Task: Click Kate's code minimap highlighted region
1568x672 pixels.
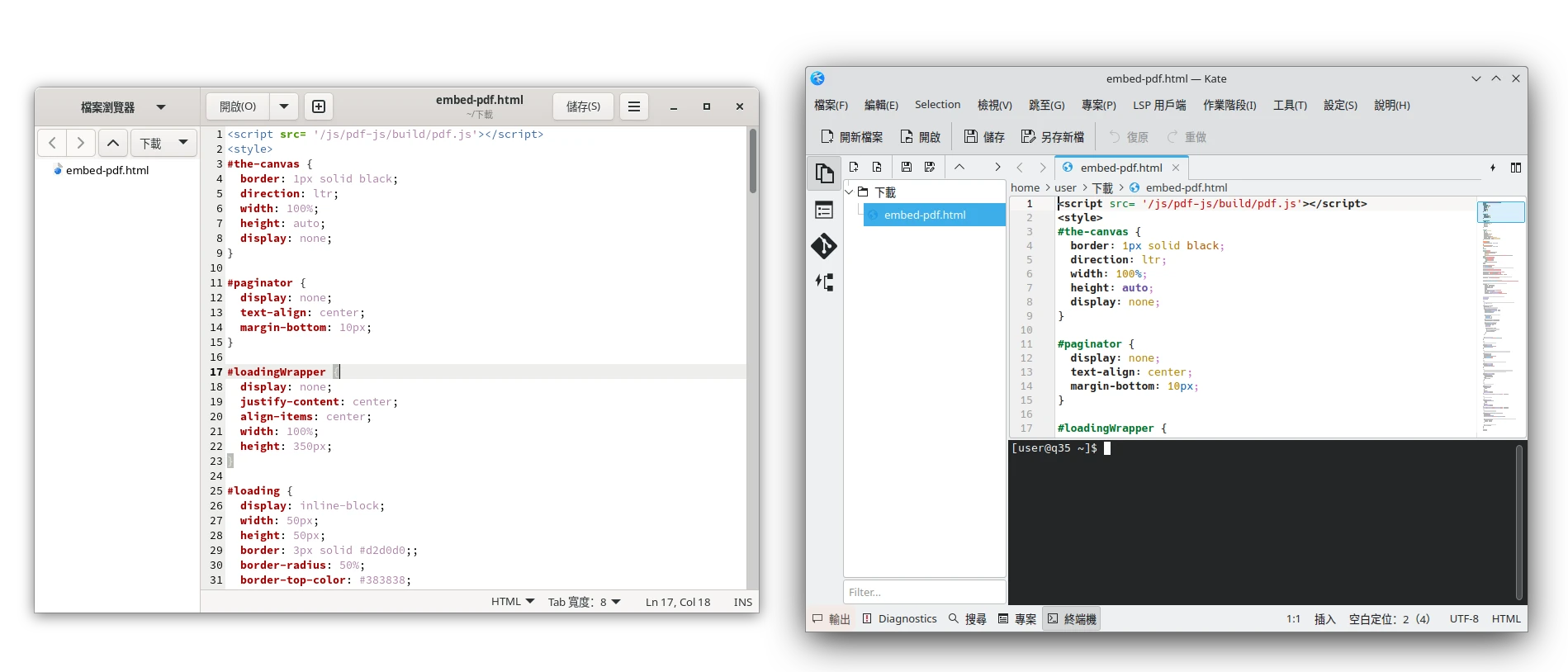Action: pyautogui.click(x=1500, y=212)
